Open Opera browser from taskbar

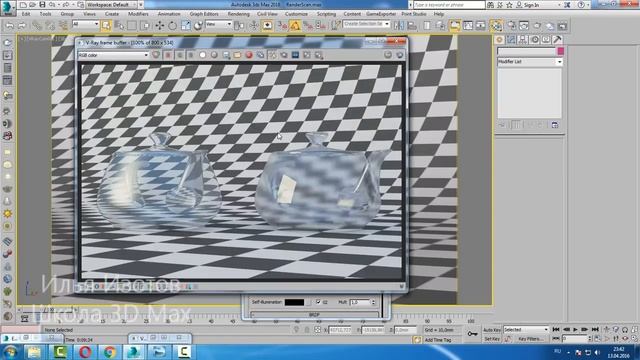(85, 352)
